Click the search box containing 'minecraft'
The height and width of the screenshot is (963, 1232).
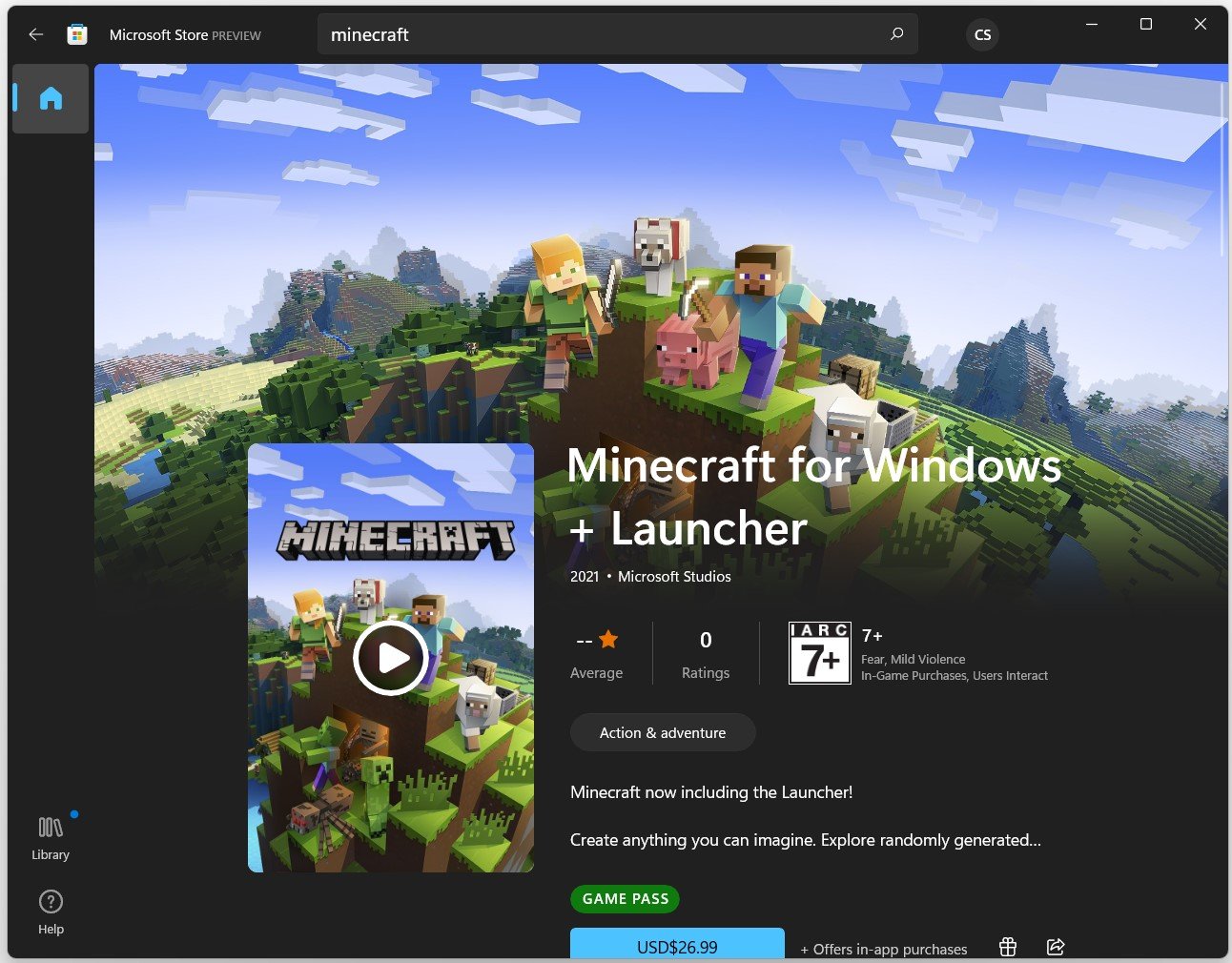(617, 34)
